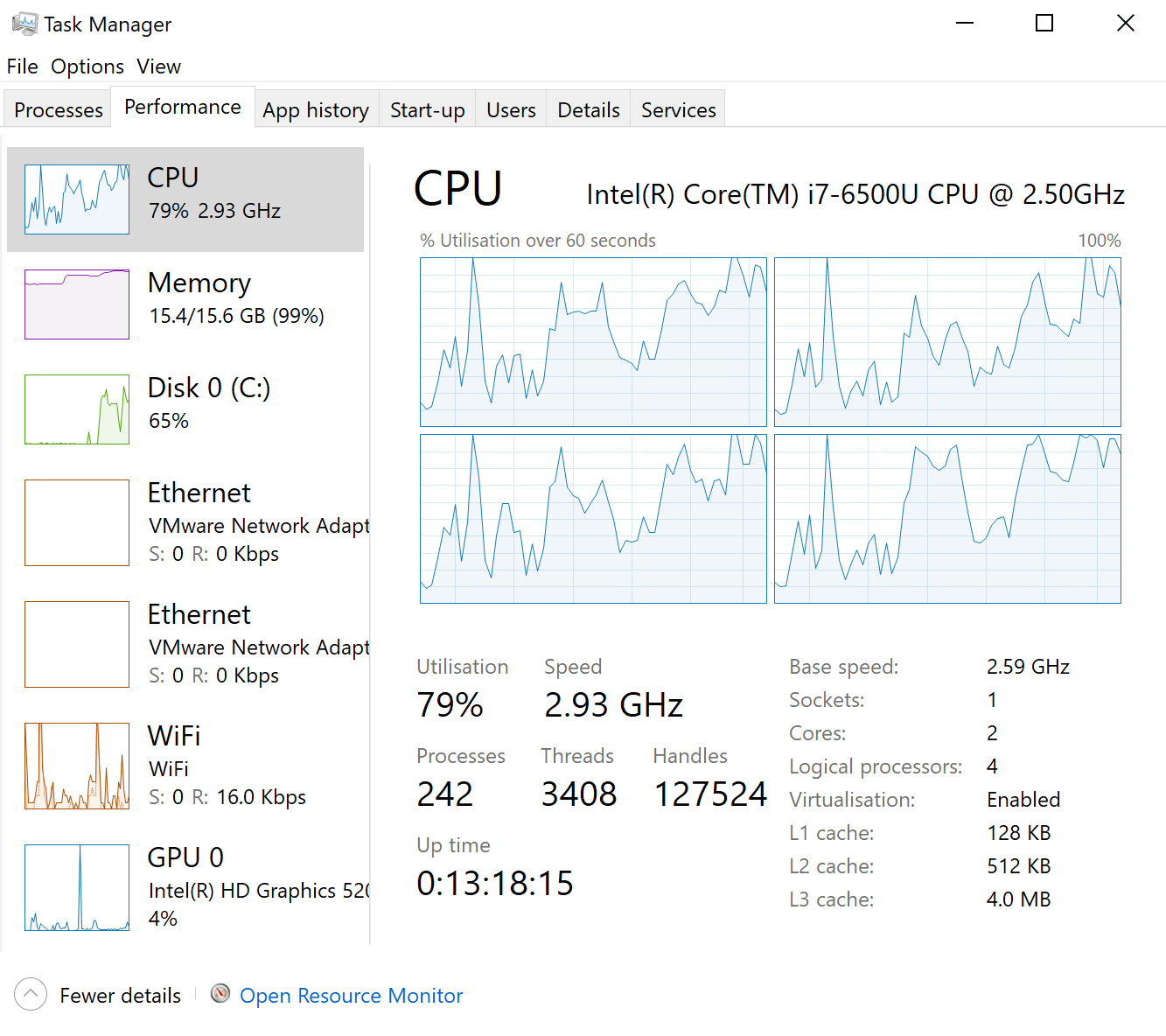Viewport: 1166px width, 1036px height.
Task: Select the first Ethernet graph thumbnail
Action: (x=77, y=522)
